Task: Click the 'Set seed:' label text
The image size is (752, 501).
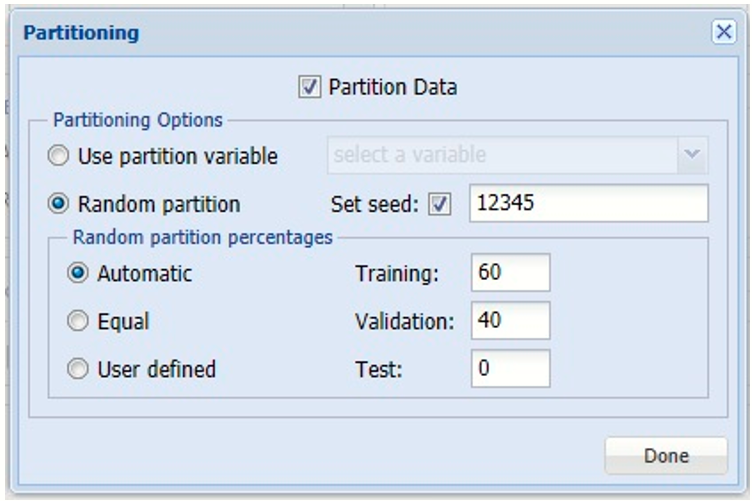Action: (x=375, y=204)
